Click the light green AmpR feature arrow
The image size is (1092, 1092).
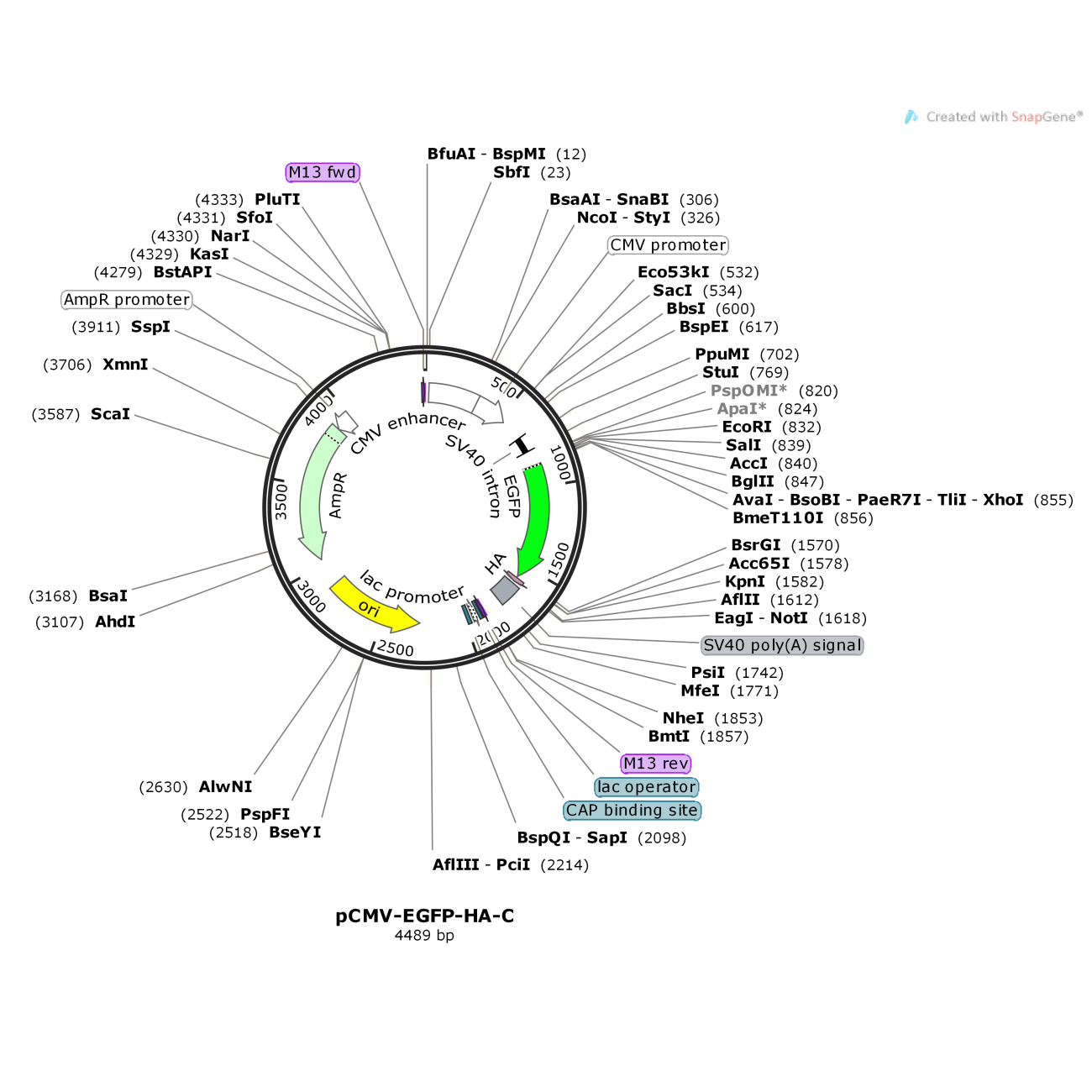(319, 491)
